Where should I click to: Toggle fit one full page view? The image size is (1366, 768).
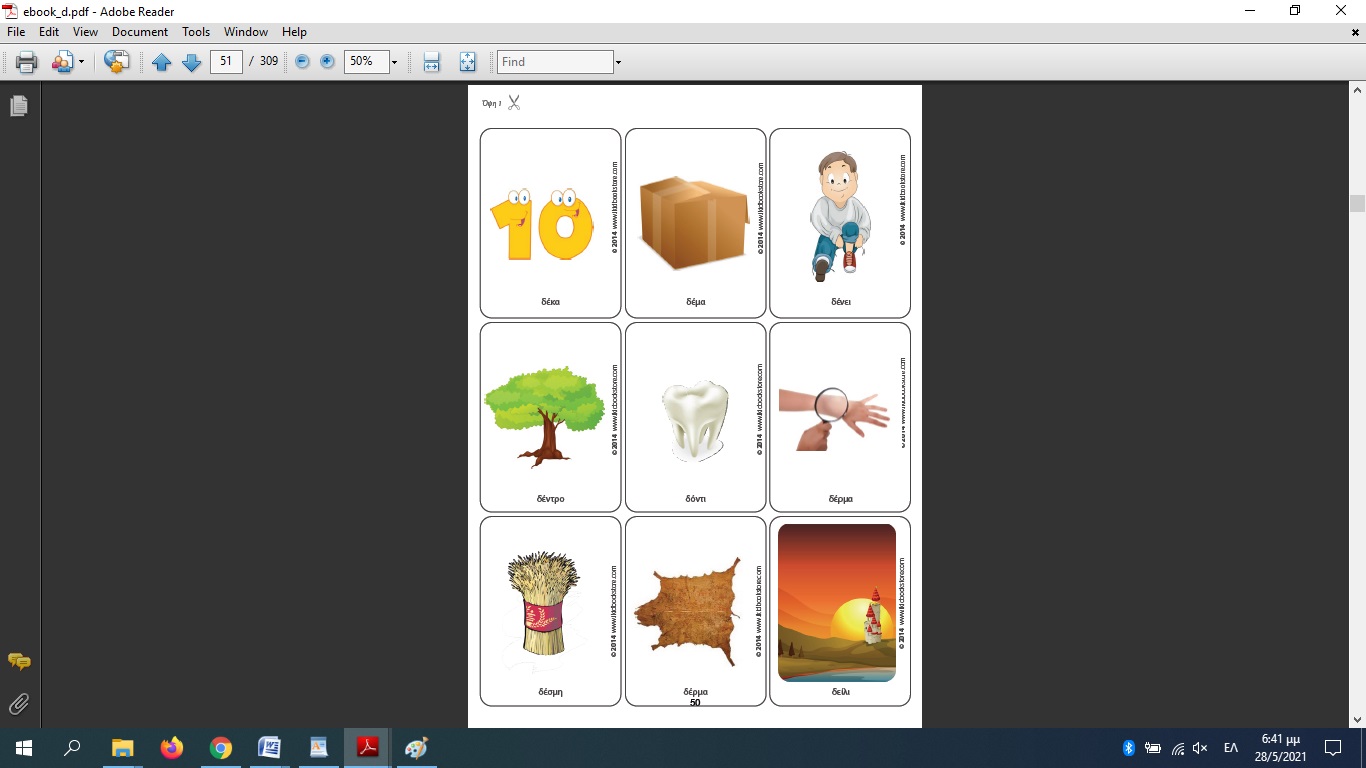click(467, 62)
